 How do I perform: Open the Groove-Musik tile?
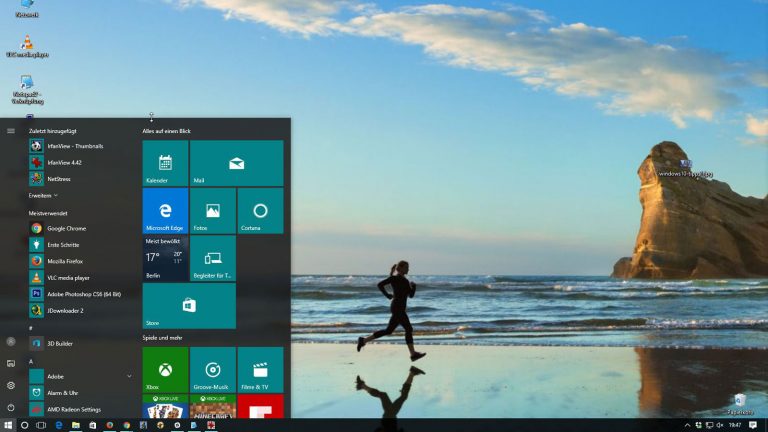(x=213, y=370)
